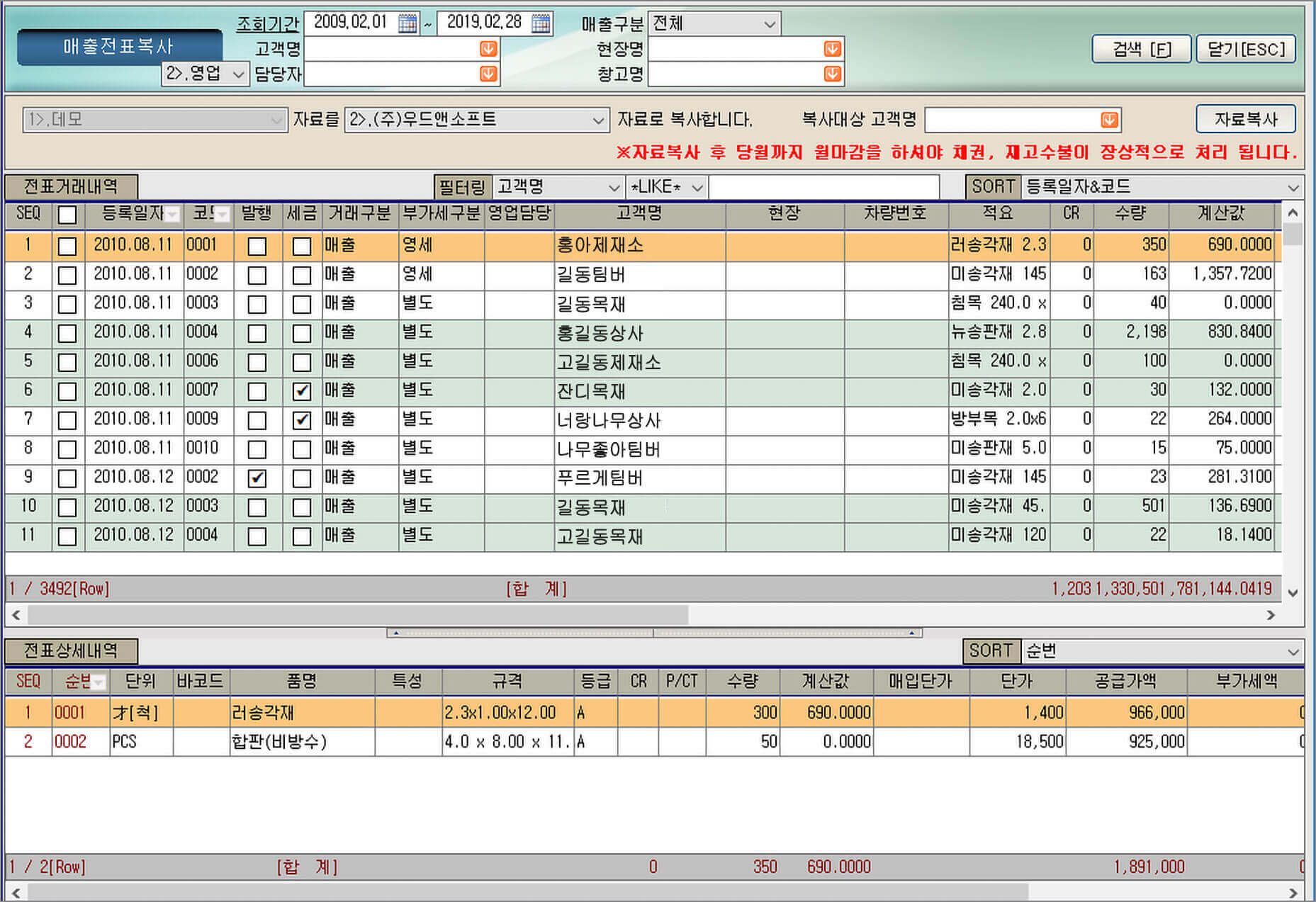Open the start date calendar picker
The width and height of the screenshot is (1316, 902).
click(x=407, y=23)
